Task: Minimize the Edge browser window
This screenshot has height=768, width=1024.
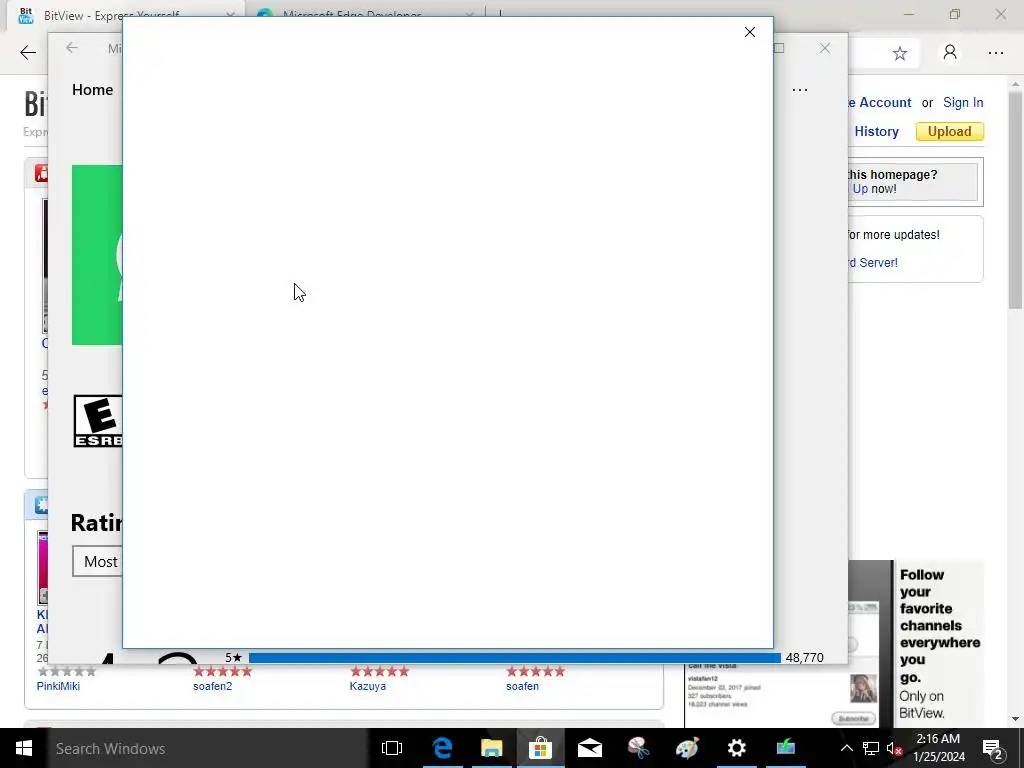Action: [x=909, y=14]
